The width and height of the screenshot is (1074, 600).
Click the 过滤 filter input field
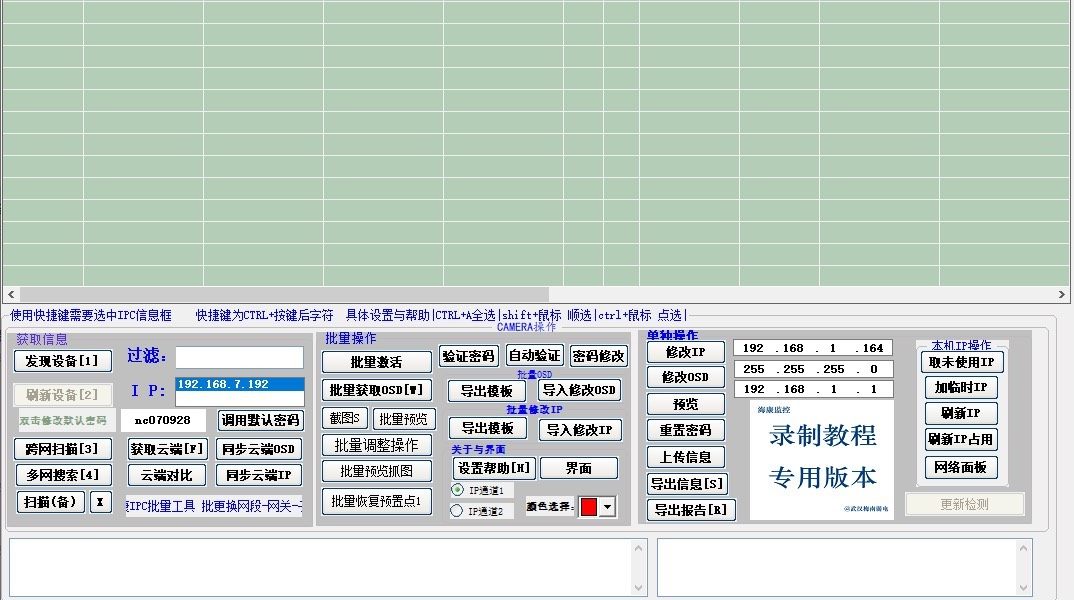pos(239,357)
